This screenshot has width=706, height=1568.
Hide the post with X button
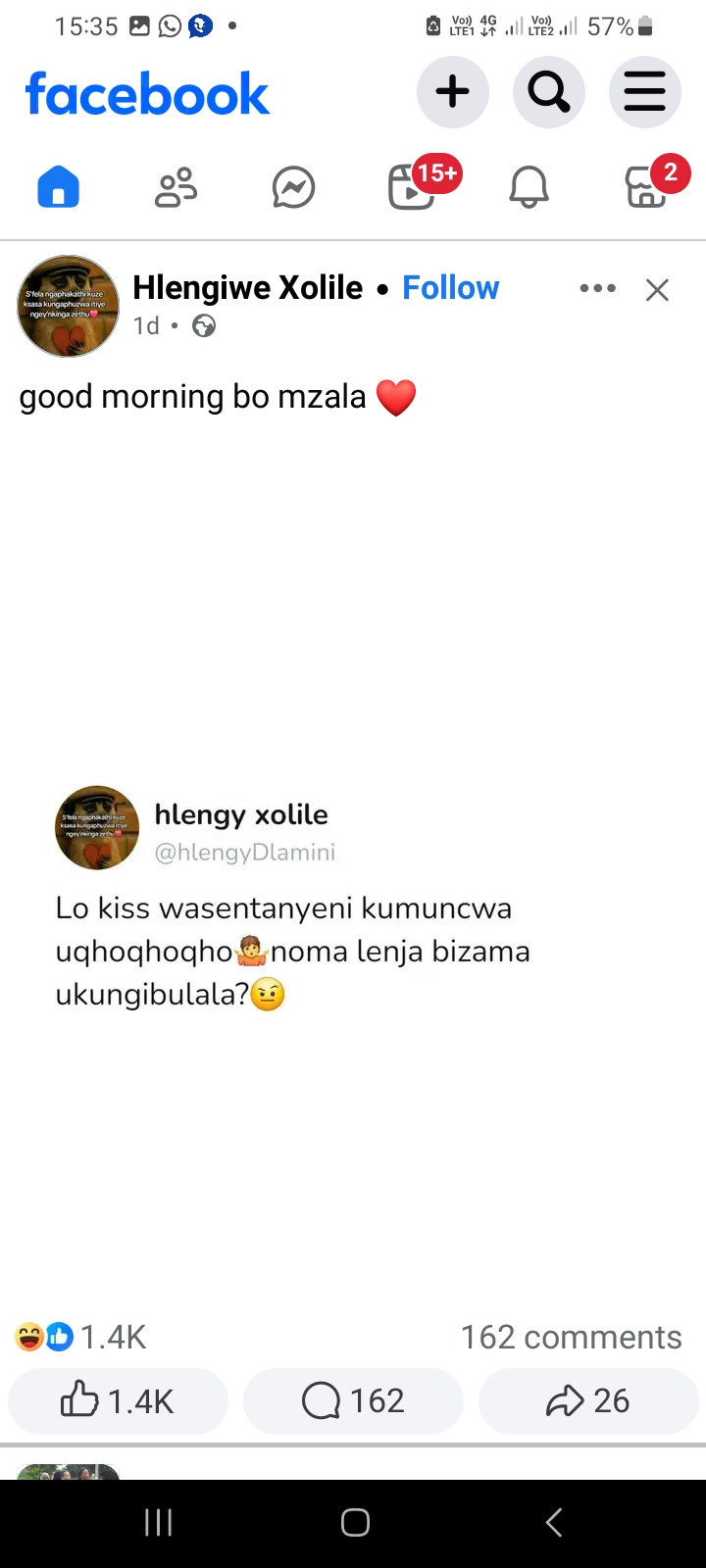[x=657, y=290]
